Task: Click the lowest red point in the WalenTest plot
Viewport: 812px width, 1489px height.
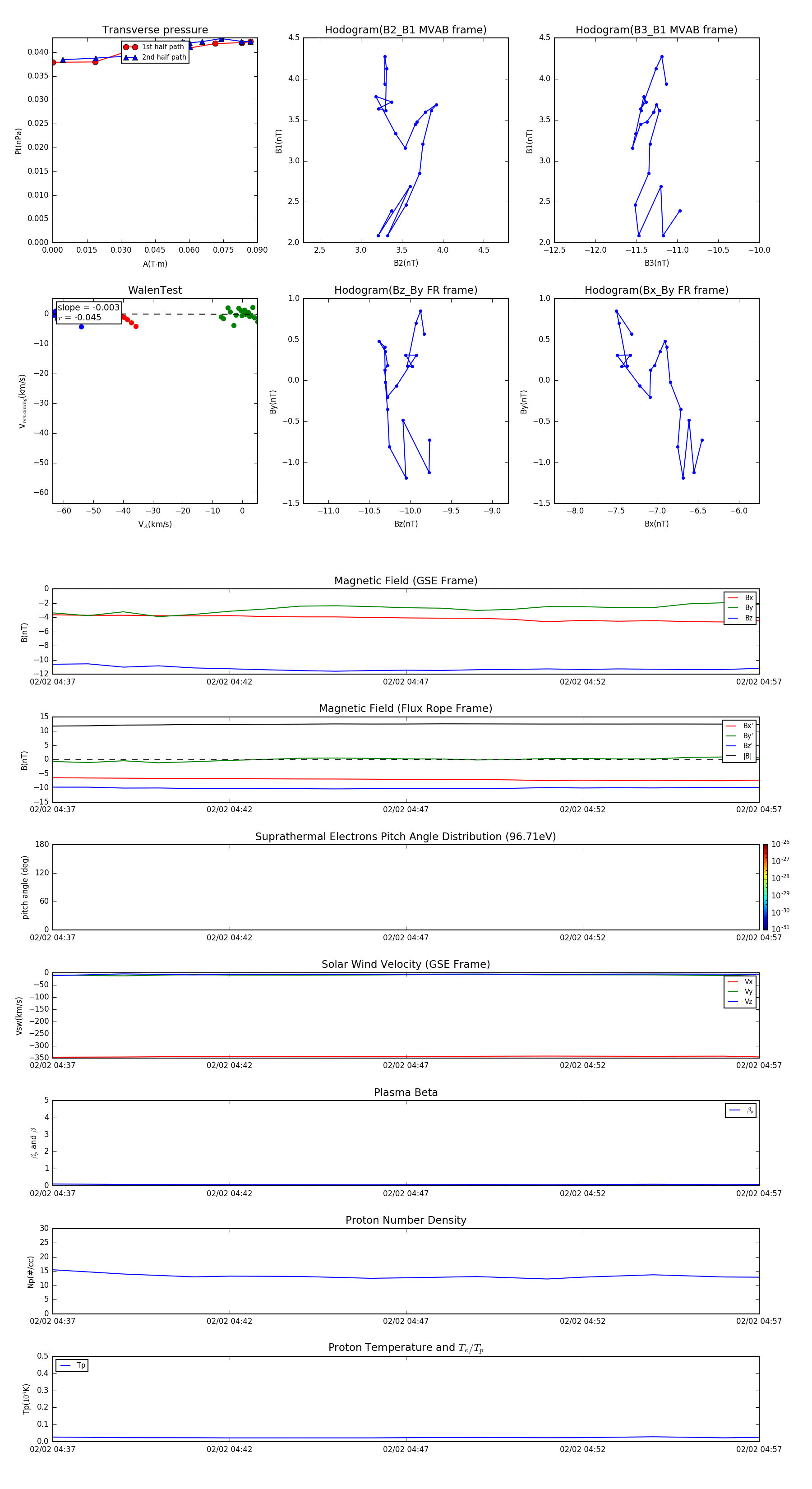Action: click(x=136, y=327)
